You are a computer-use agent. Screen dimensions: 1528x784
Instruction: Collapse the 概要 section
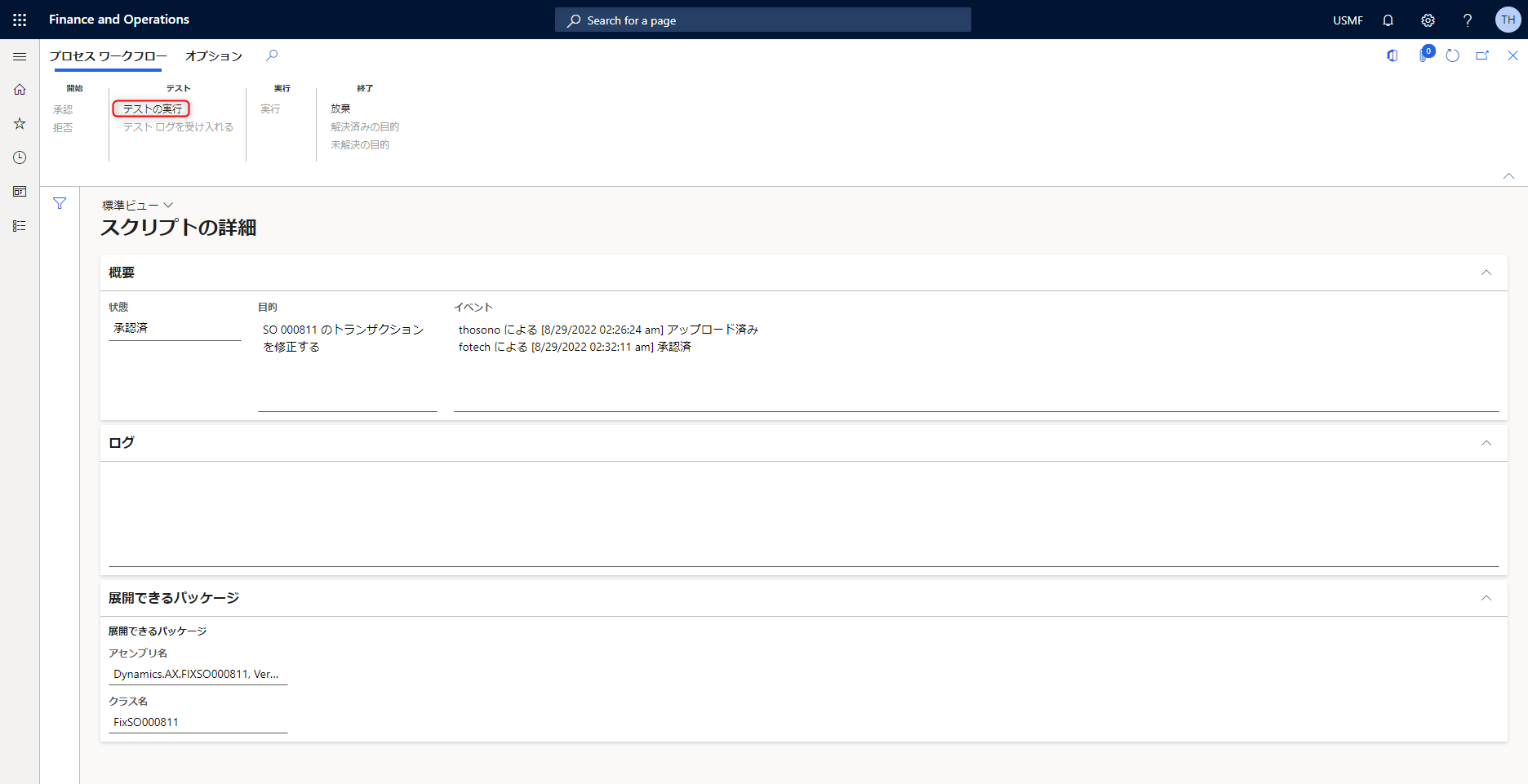pos(1486,272)
